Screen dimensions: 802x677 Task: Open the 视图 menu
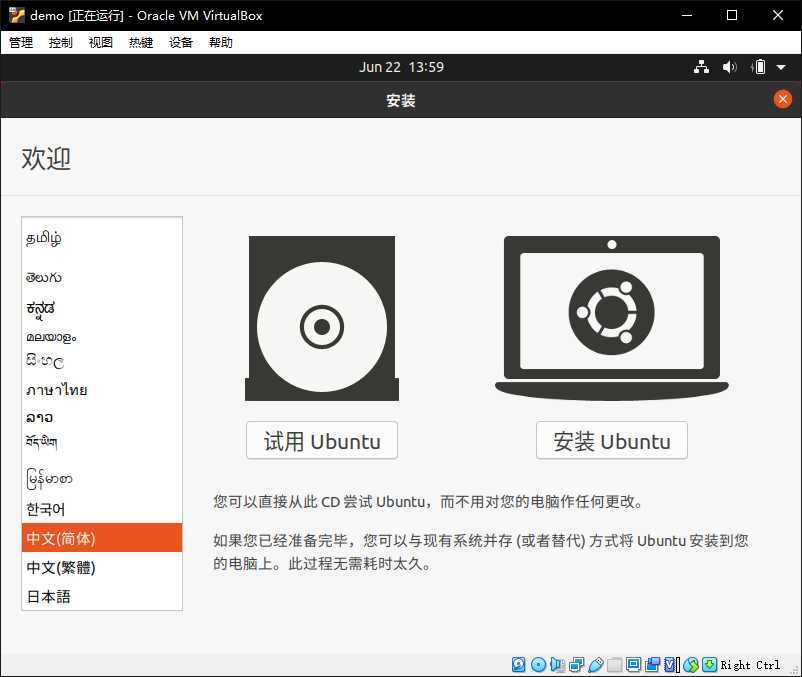point(101,42)
